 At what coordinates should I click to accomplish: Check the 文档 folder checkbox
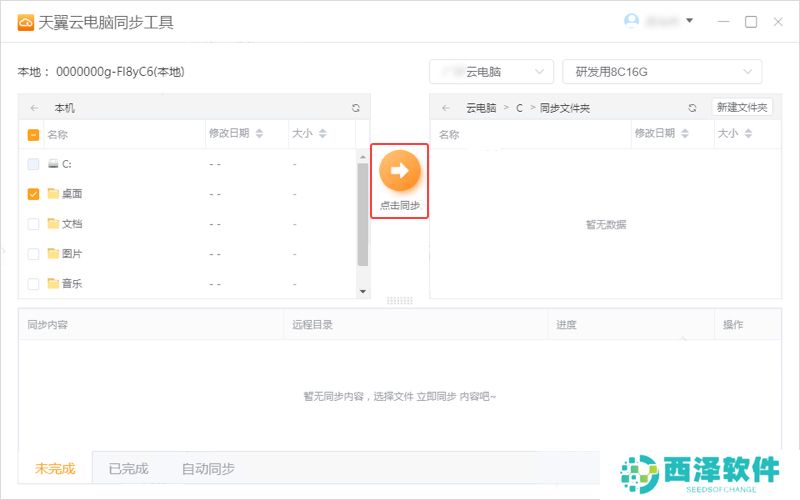click(x=33, y=224)
